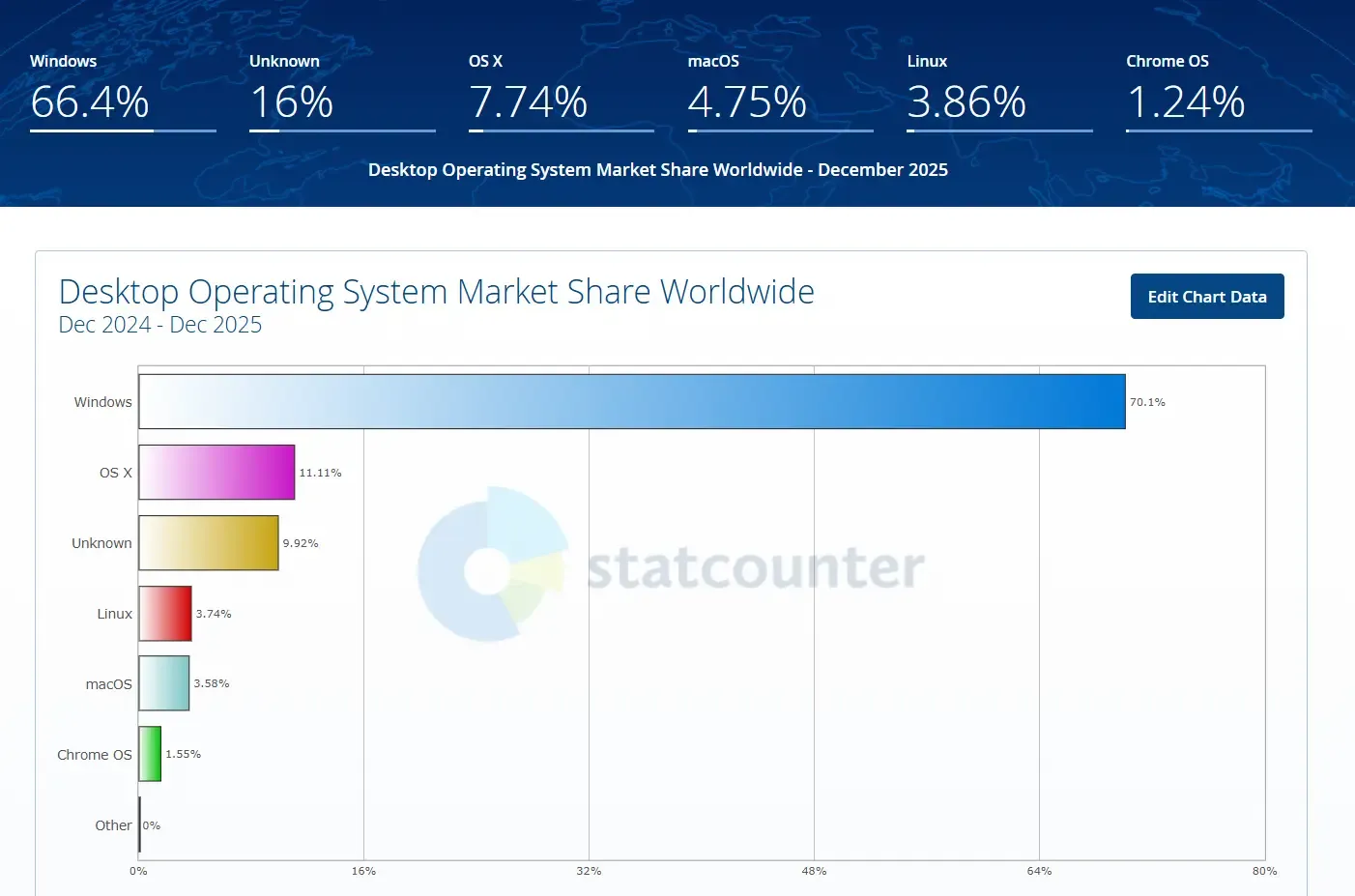Select the macOS 4.75% statistic

746,102
